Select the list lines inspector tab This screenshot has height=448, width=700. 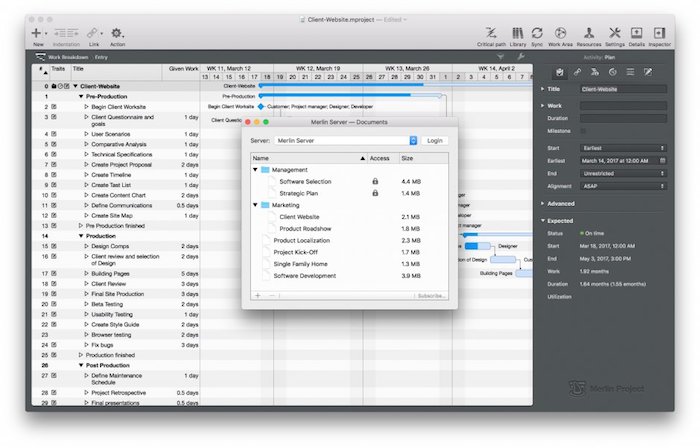tap(630, 72)
